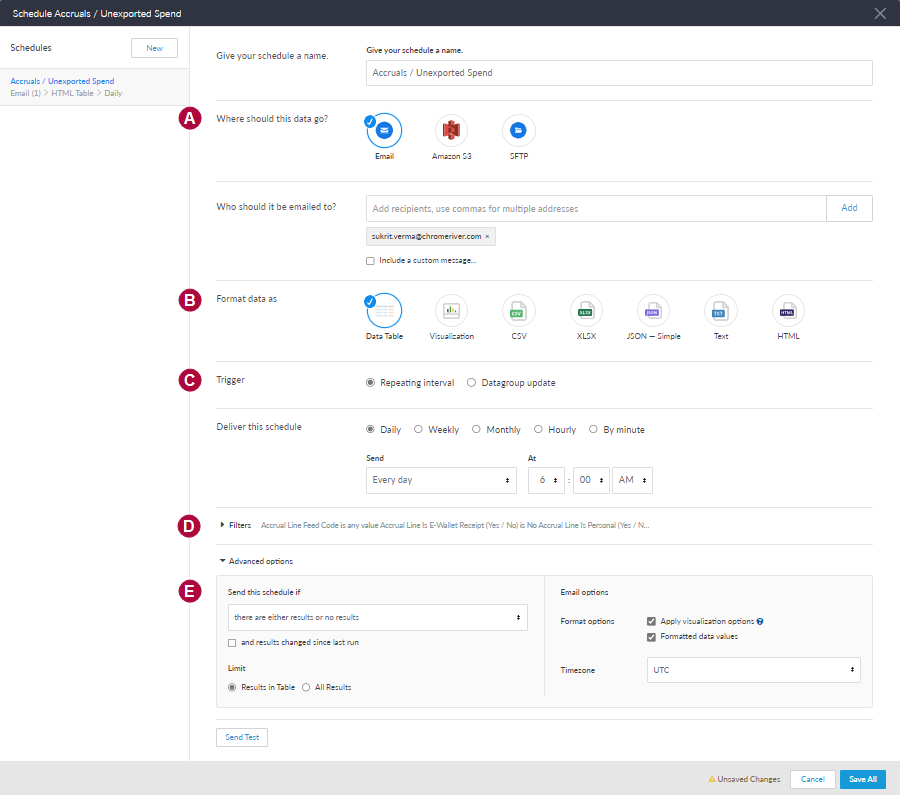Select the Email destination icon

tap(384, 130)
